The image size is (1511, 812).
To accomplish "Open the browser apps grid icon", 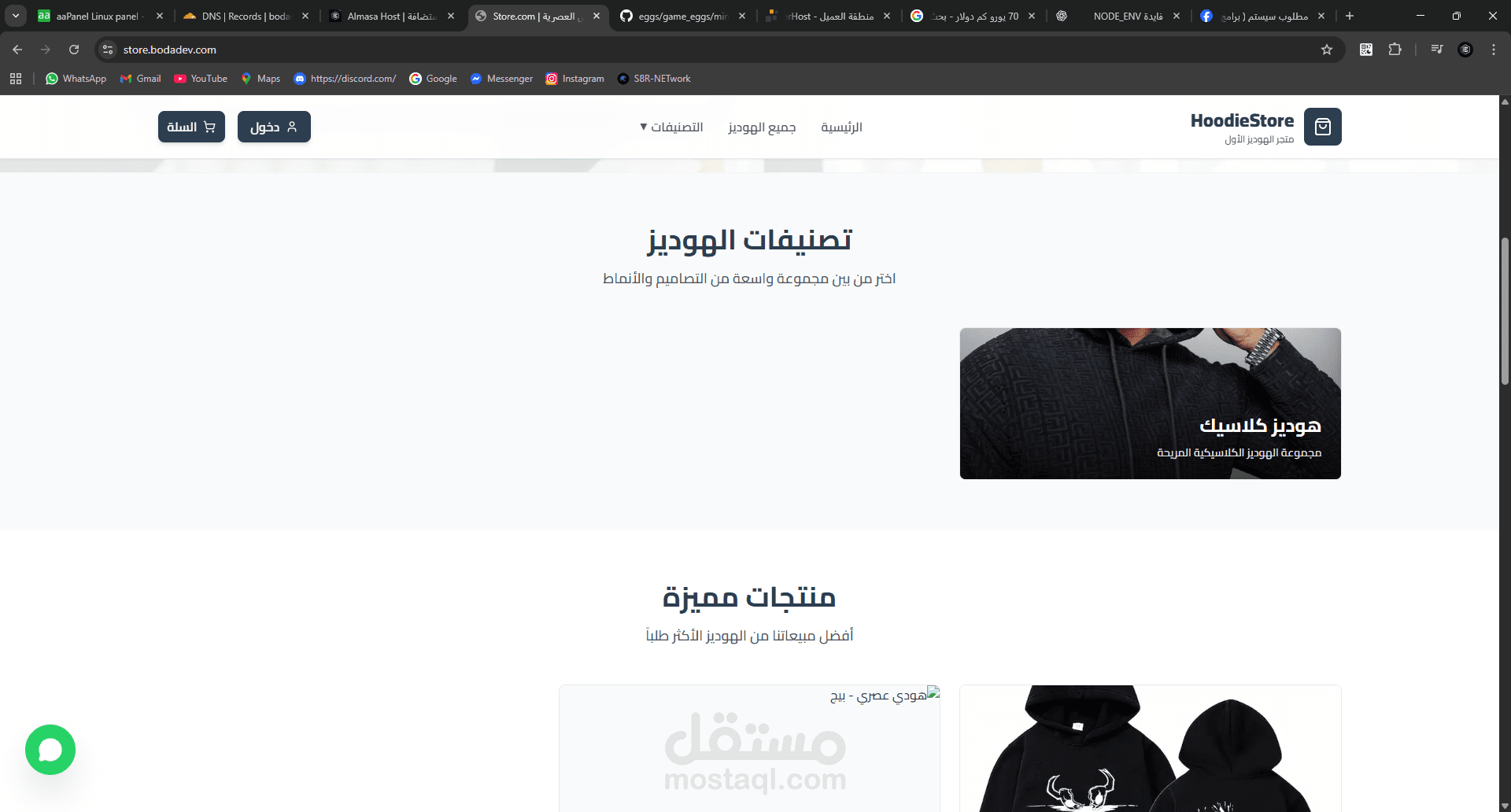I will [16, 79].
